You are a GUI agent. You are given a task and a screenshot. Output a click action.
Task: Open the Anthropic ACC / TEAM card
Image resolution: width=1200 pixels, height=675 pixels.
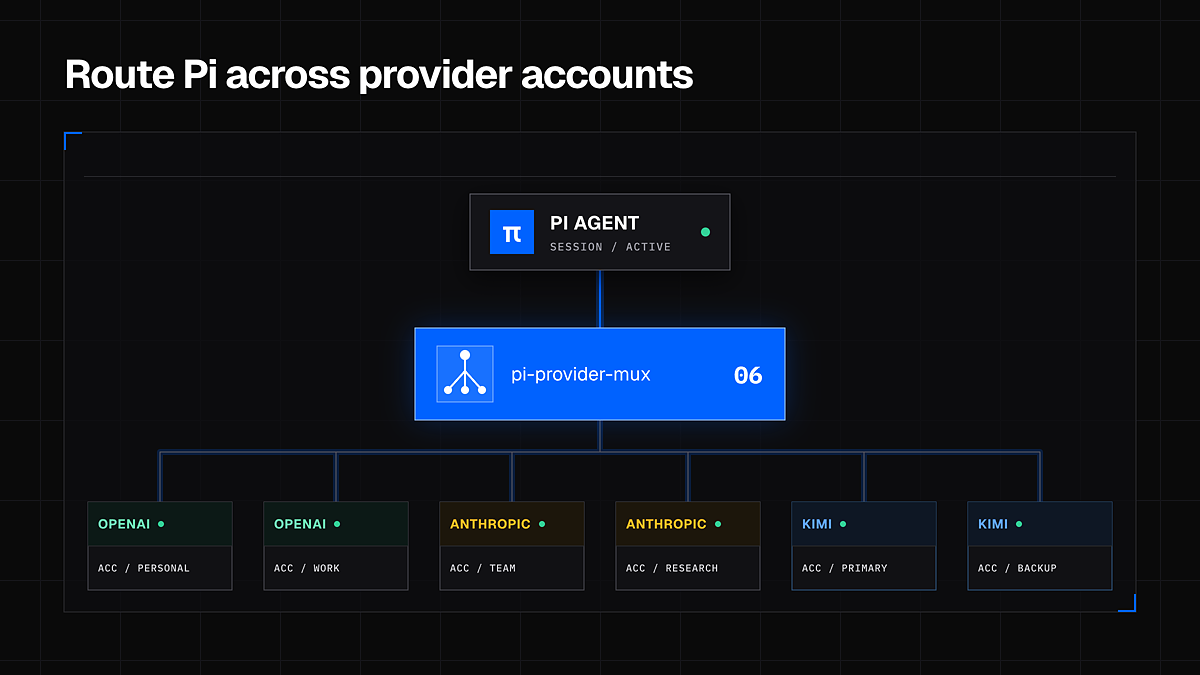pyautogui.click(x=512, y=546)
